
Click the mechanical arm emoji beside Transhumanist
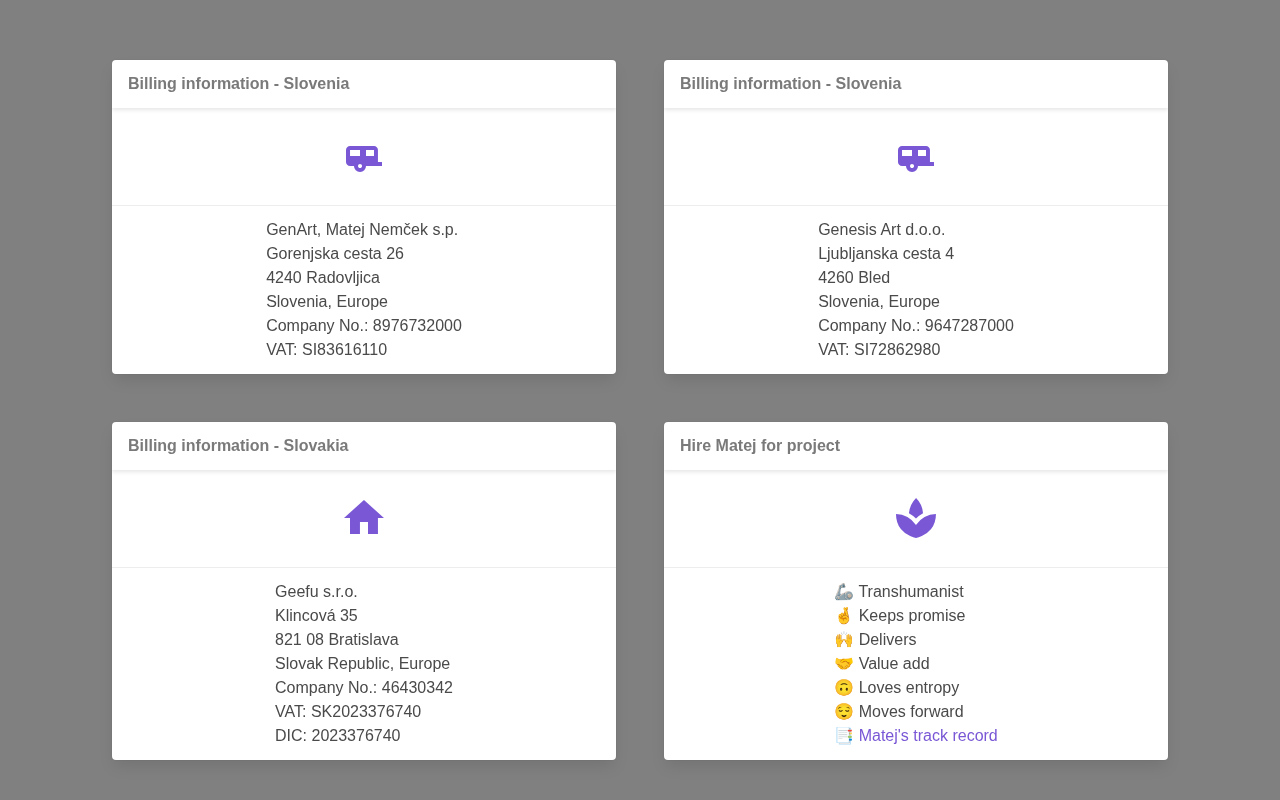coord(844,592)
